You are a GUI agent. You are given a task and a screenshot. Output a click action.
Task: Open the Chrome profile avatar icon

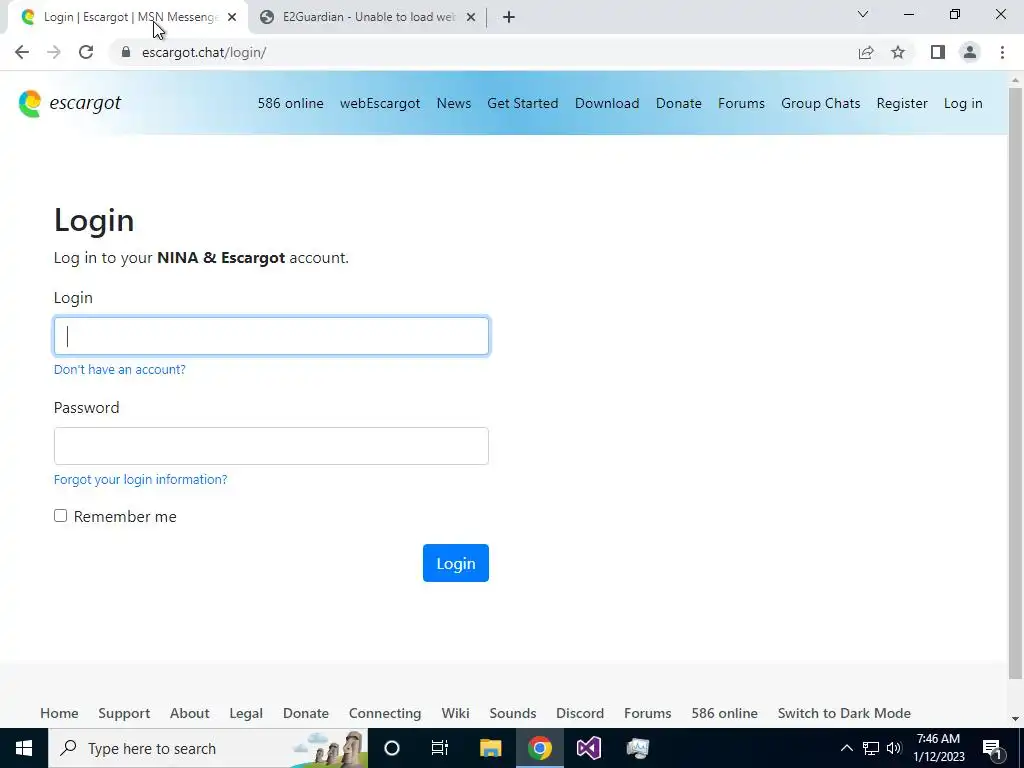tap(970, 52)
